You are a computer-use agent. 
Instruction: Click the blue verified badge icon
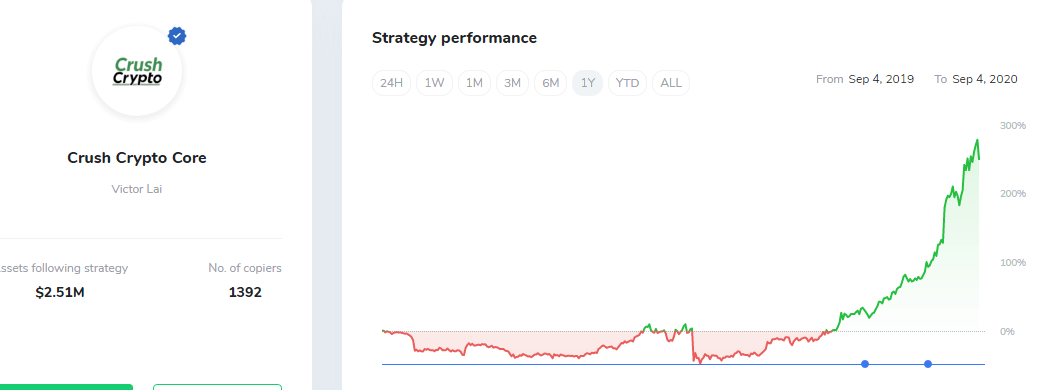(x=177, y=36)
